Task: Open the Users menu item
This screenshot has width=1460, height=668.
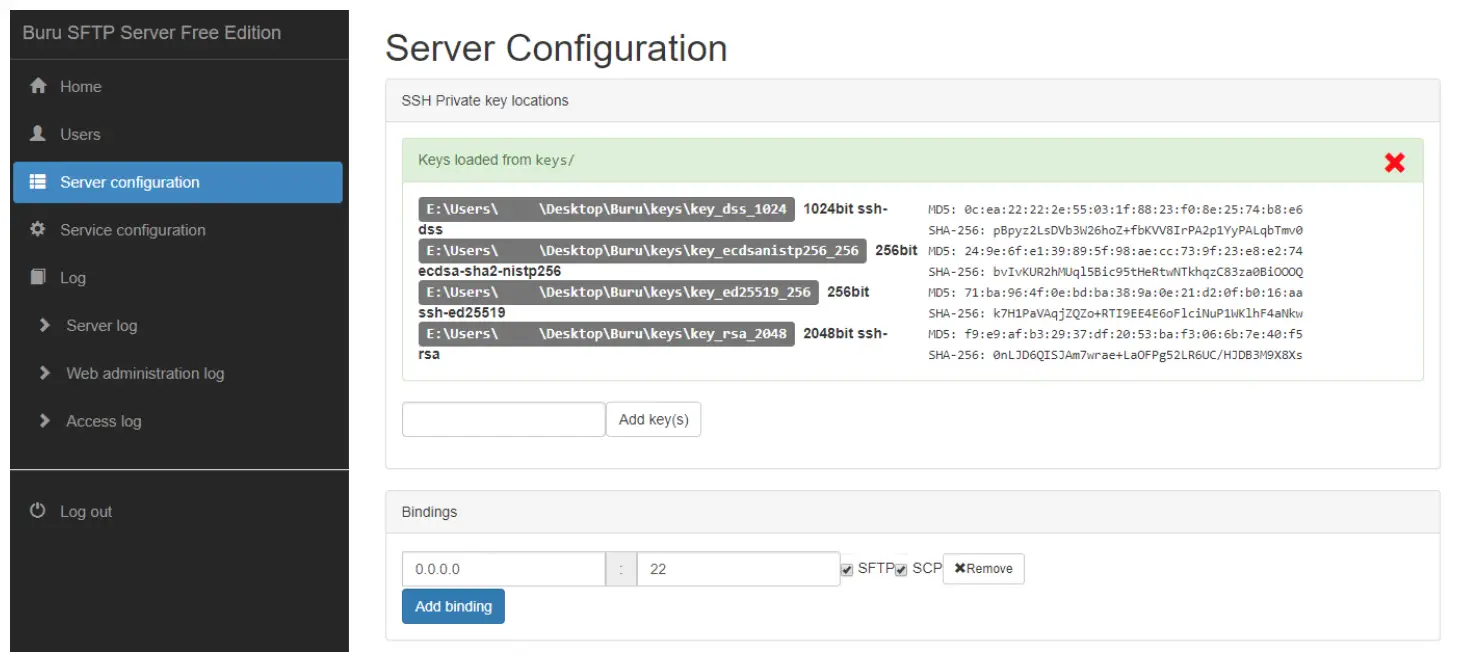Action: coord(80,134)
